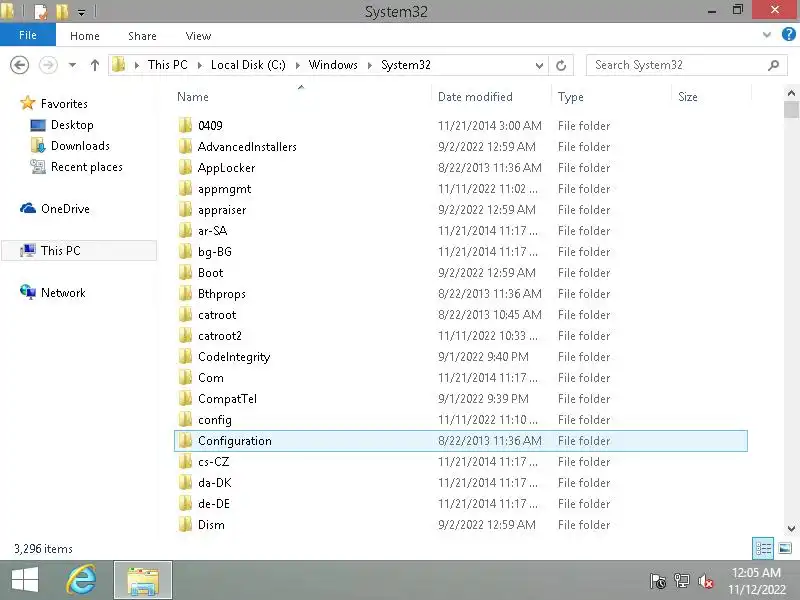Click the highlighted Configuration folder name
This screenshot has width=800, height=600.
[x=235, y=441]
